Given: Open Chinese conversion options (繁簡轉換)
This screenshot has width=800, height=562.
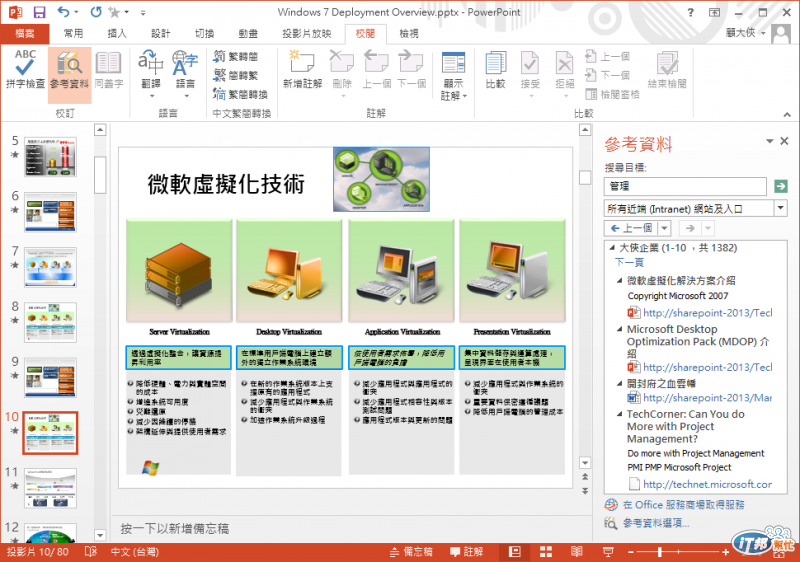Looking at the screenshot, I should click(240, 94).
